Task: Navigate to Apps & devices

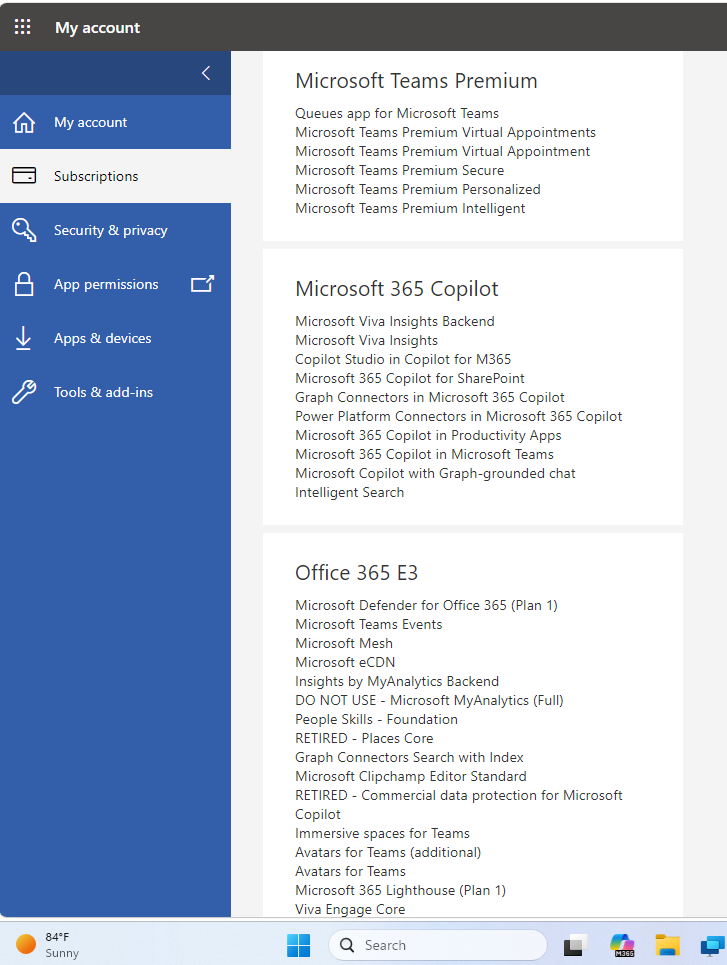Action: pyautogui.click(x=115, y=338)
